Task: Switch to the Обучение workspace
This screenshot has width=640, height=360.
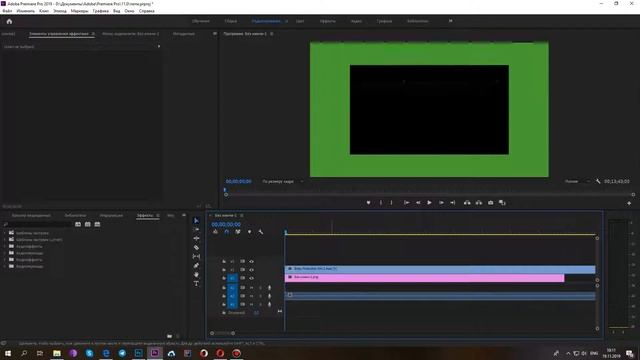Action: click(201, 21)
